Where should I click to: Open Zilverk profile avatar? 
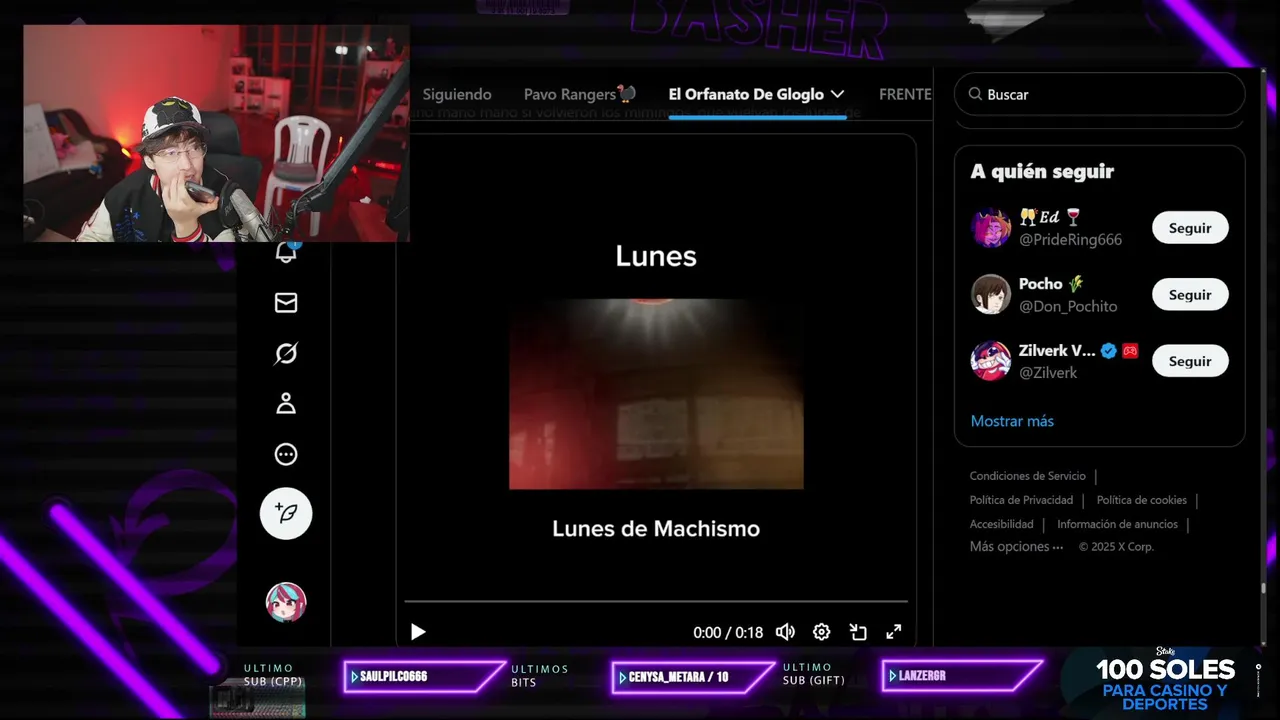991,361
